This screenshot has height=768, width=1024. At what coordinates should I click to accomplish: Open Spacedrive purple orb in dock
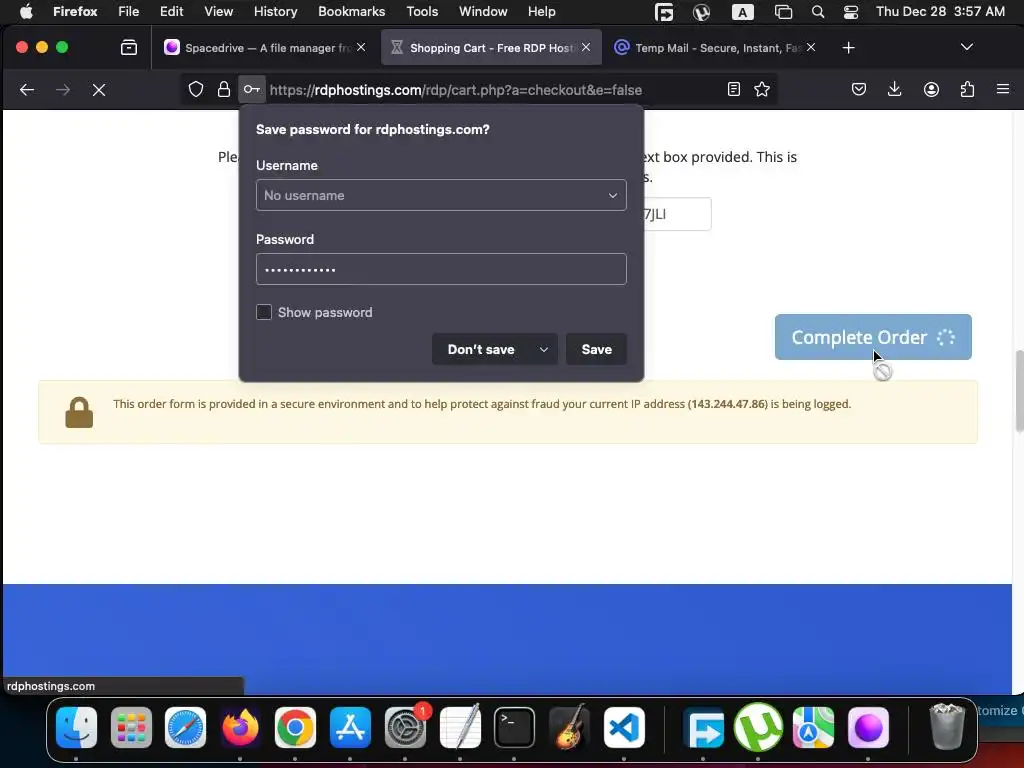point(868,727)
